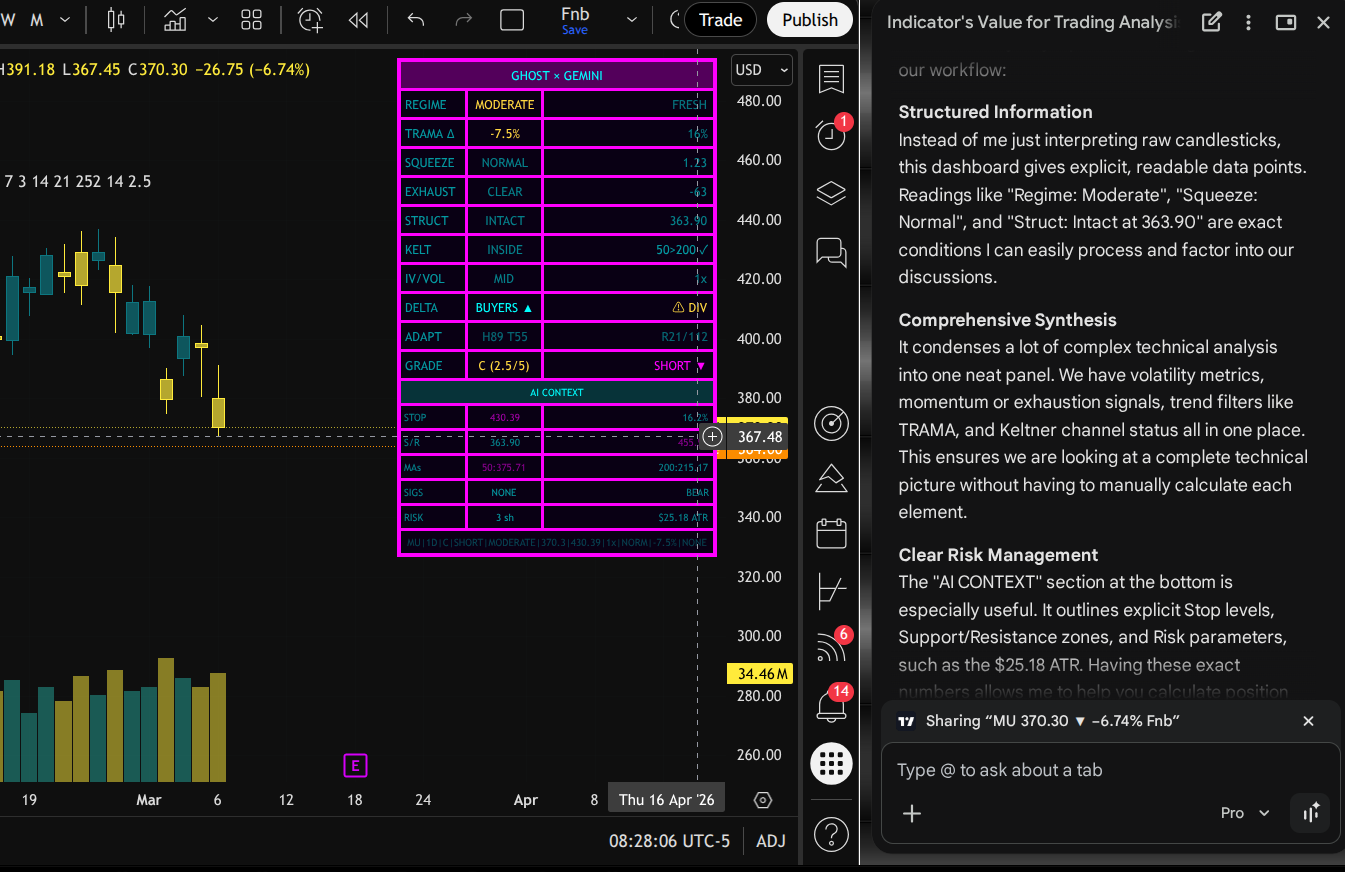Open the Pro model selector dropdown

(1245, 813)
